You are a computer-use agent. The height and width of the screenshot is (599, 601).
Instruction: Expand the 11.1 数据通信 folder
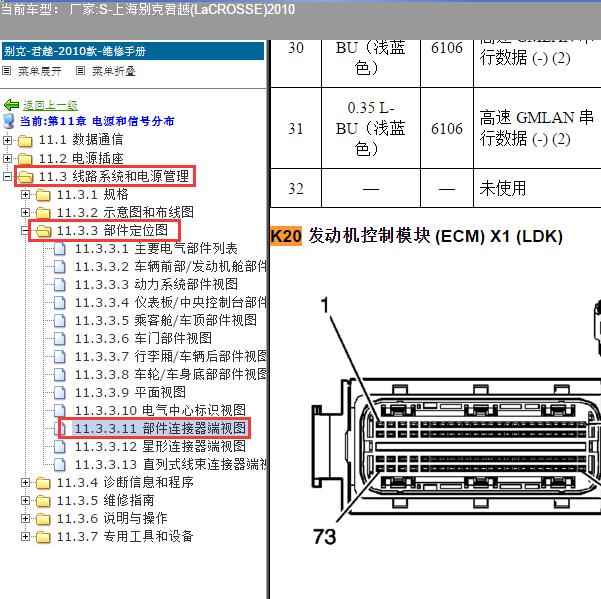tap(7, 140)
